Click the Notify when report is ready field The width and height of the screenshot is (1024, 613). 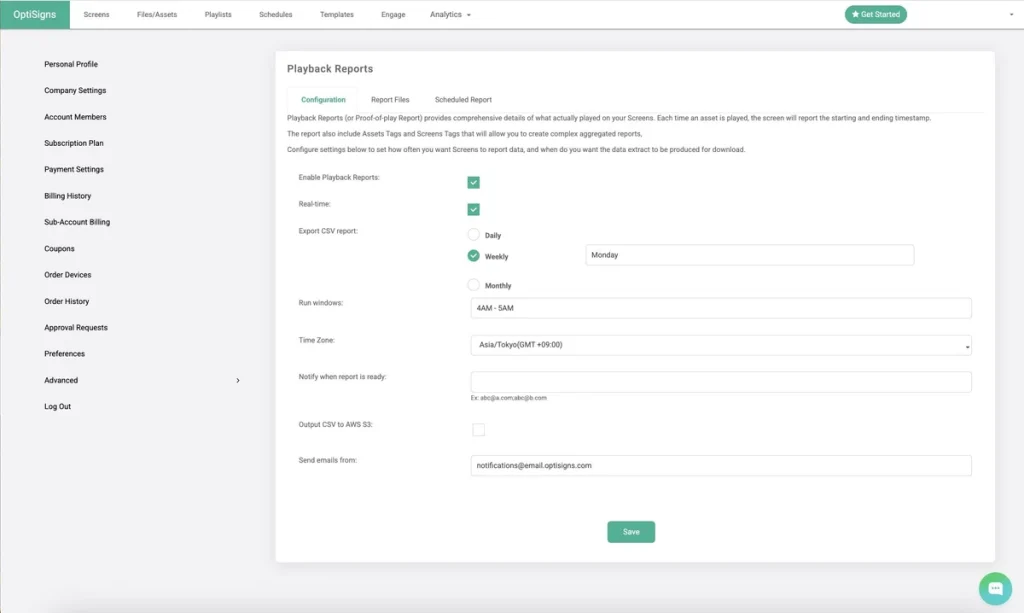click(x=720, y=382)
